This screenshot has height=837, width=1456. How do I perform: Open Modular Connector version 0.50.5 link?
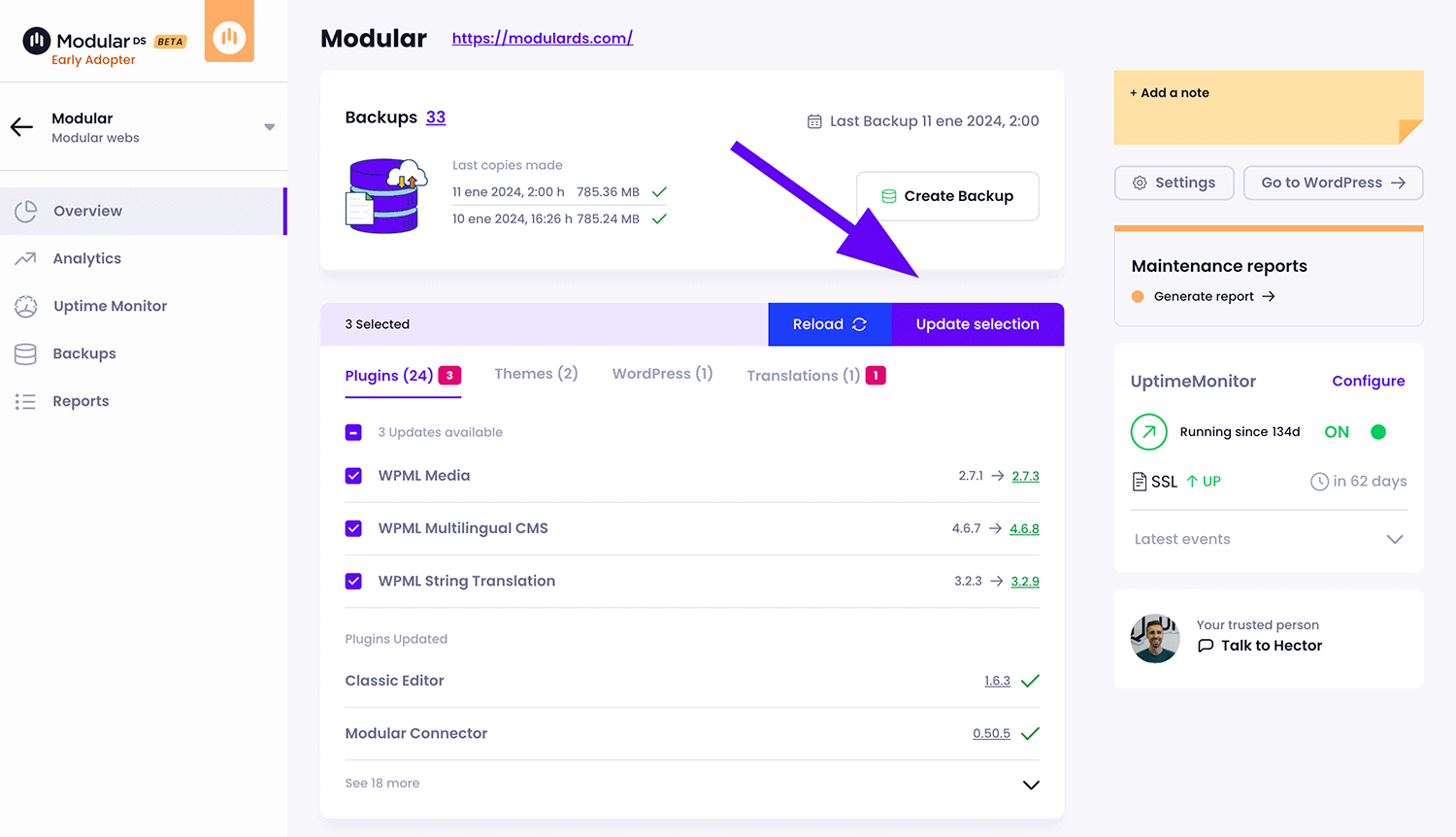click(x=991, y=733)
